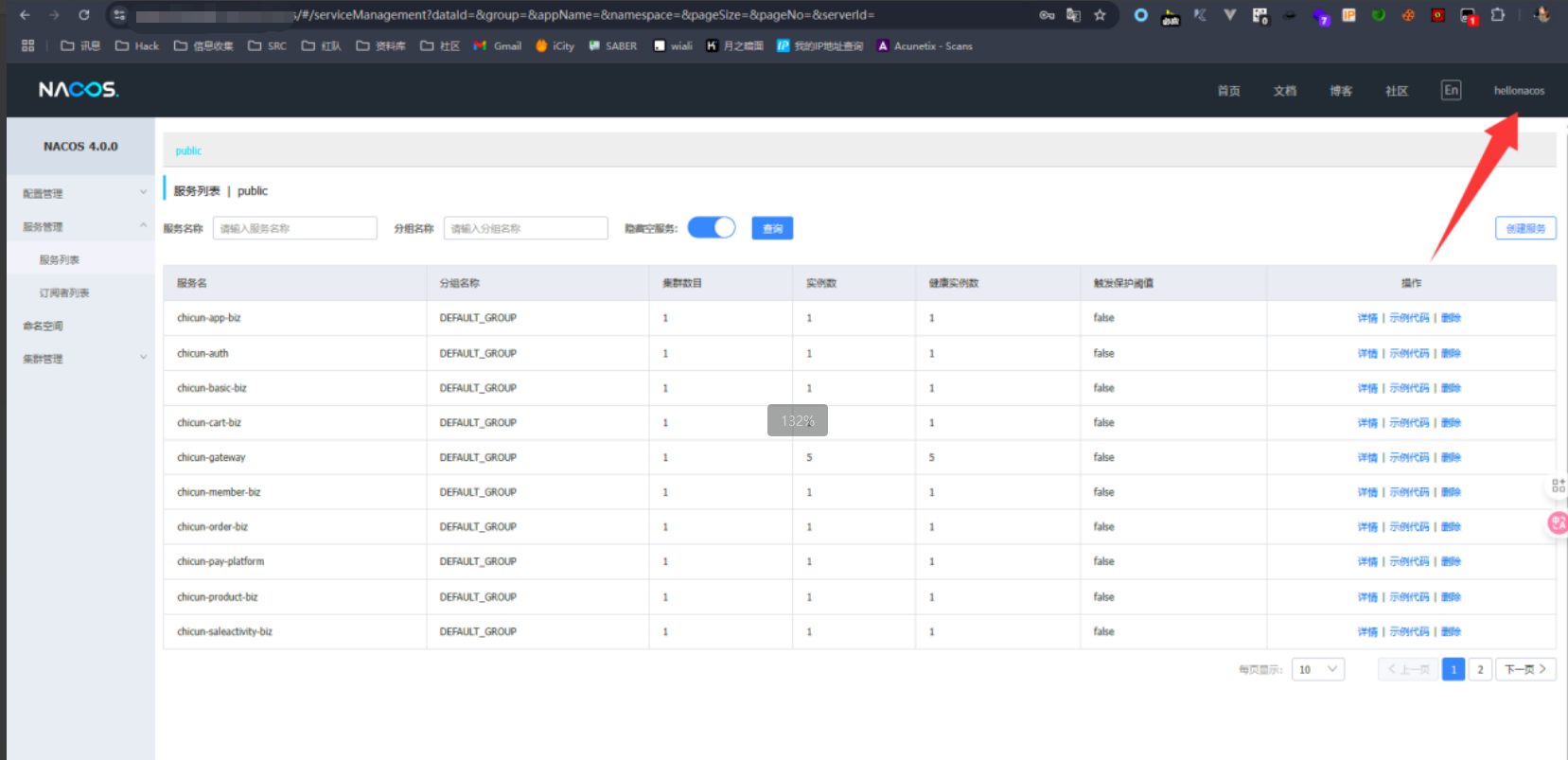
Task: Switch language using the En icon
Action: [1451, 90]
